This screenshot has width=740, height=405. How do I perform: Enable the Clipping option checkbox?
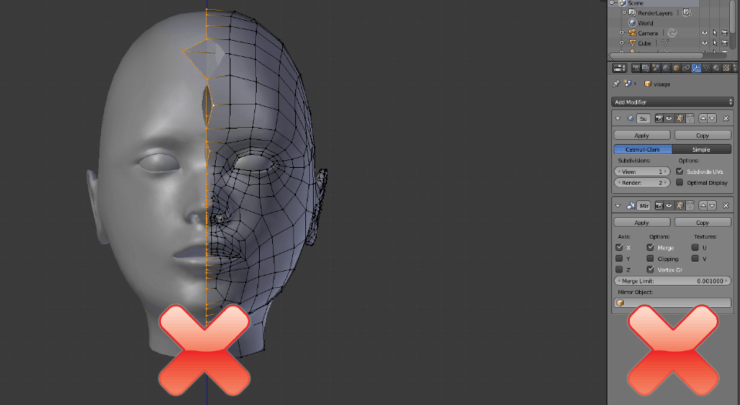coord(651,258)
